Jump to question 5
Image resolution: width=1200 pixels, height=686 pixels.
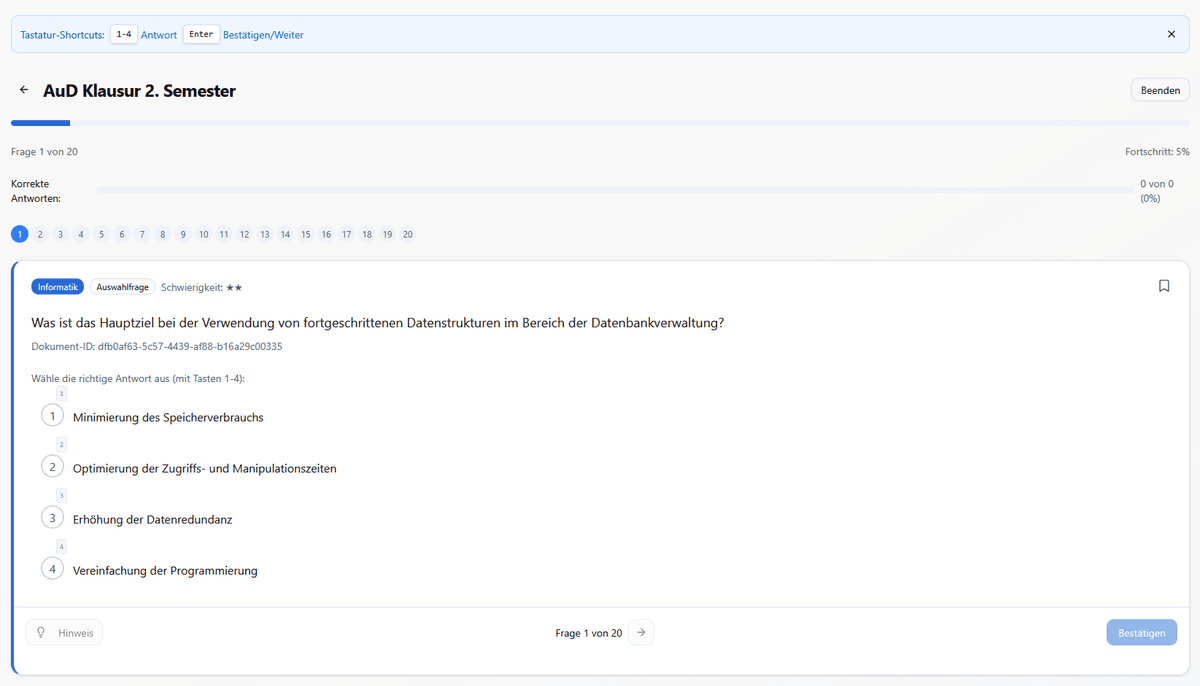click(101, 234)
